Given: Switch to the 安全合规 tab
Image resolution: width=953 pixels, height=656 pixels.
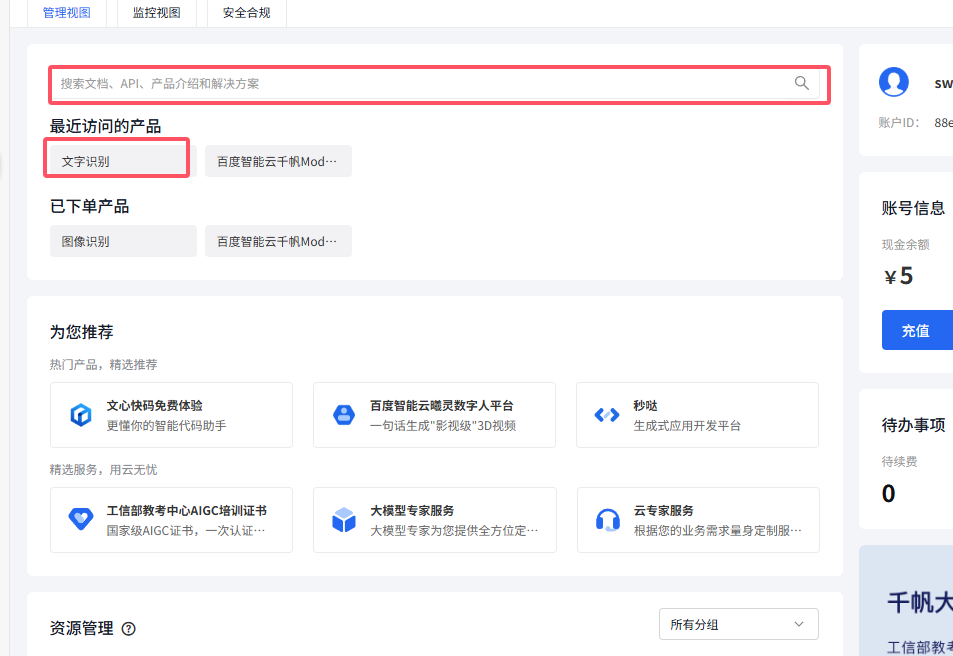Looking at the screenshot, I should tap(247, 13).
